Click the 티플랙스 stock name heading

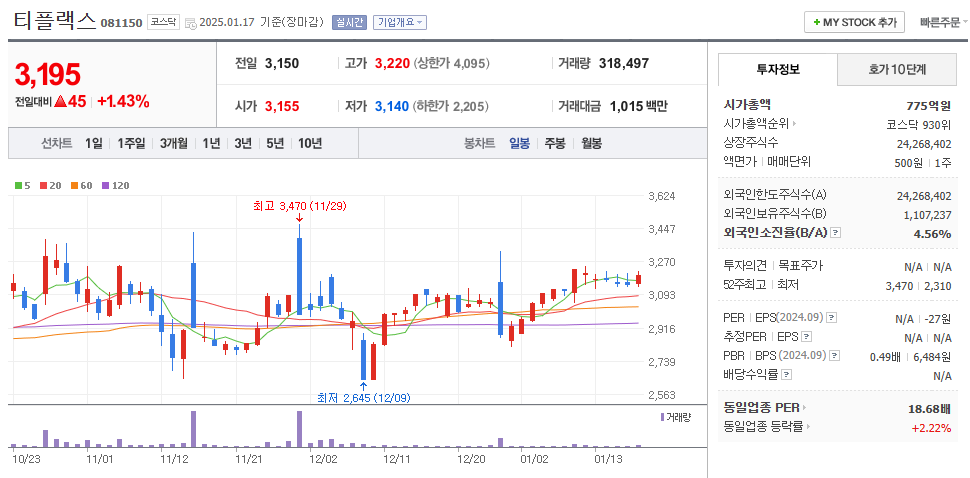click(55, 21)
